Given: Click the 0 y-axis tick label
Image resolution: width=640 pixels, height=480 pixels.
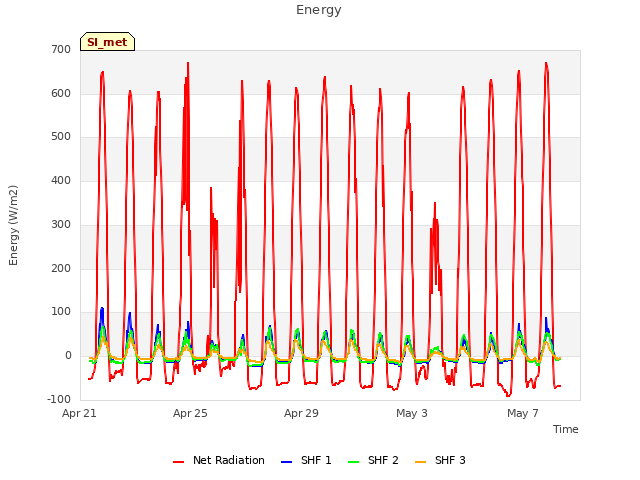Looking at the screenshot, I should [x=68, y=356].
